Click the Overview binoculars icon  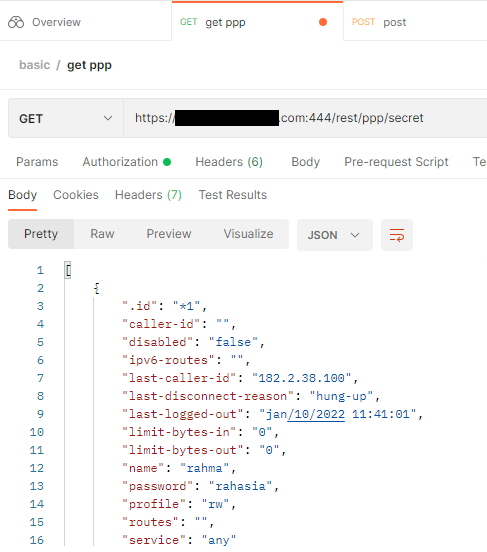[x=16, y=22]
